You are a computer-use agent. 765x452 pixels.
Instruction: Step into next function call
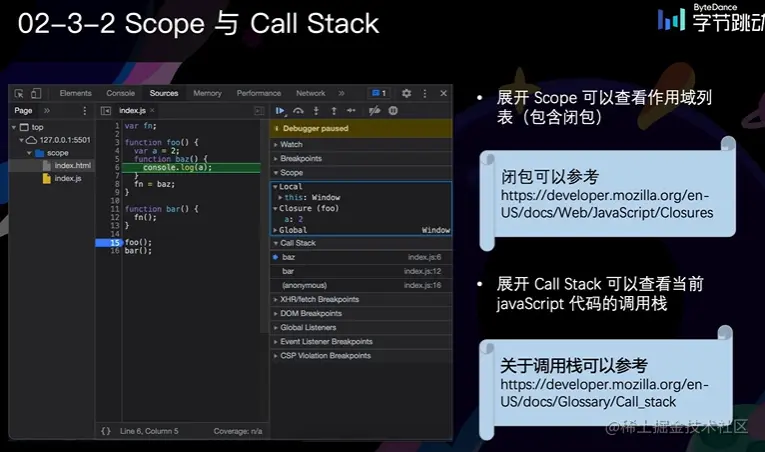coord(316,111)
